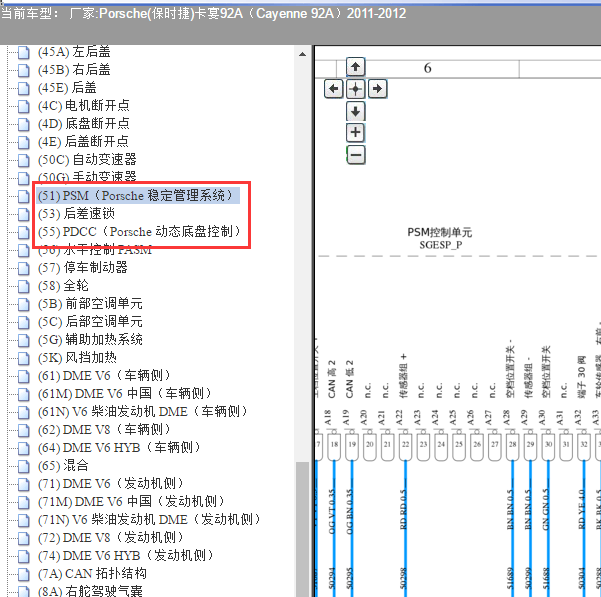601x597 pixels.
Task: Click the tree panel scrollbar thumb
Action: (302, 529)
